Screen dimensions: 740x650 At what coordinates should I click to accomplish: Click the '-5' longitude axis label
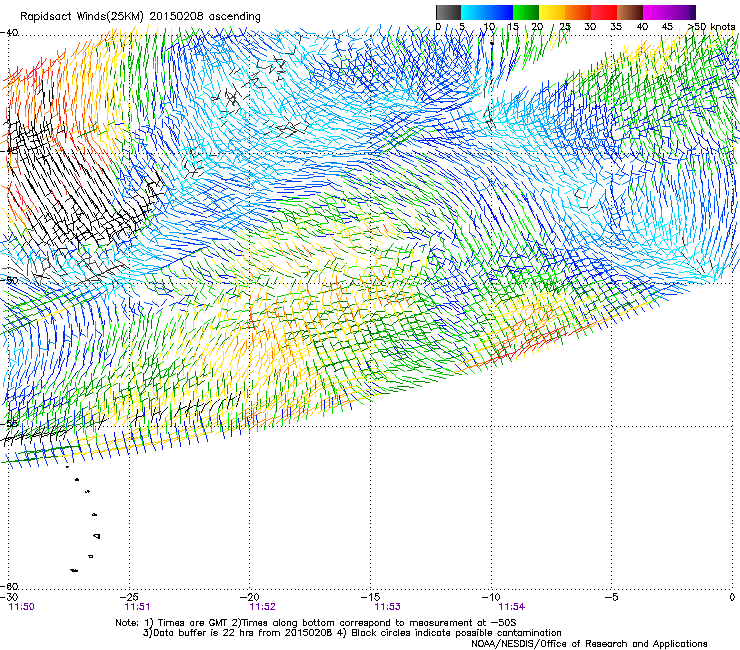(611, 597)
